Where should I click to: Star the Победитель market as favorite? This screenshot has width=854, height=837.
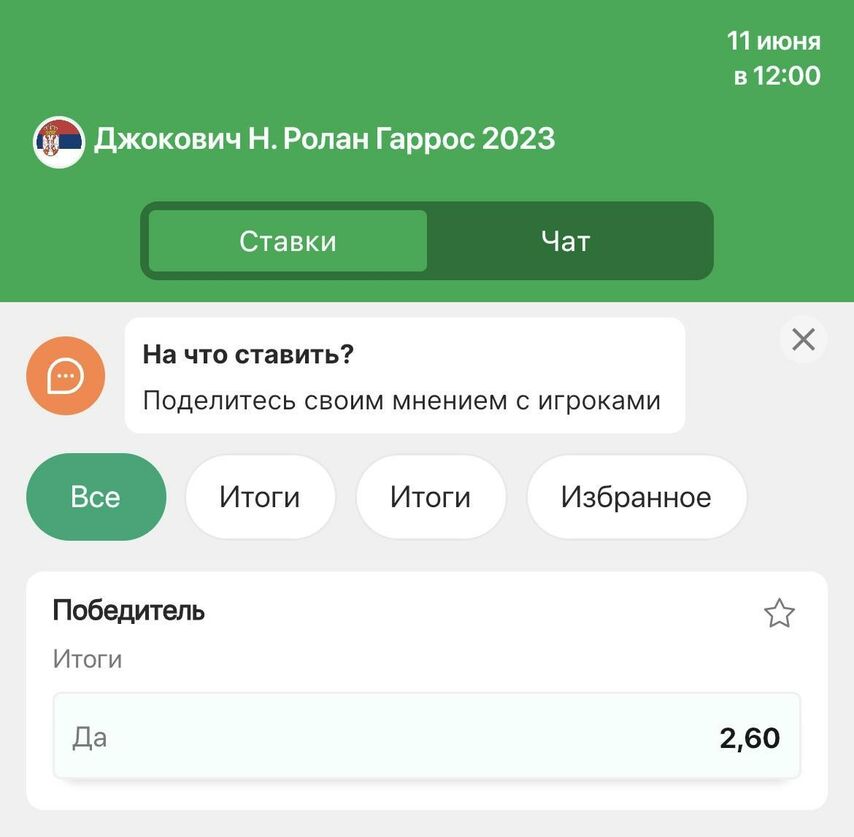point(779,613)
